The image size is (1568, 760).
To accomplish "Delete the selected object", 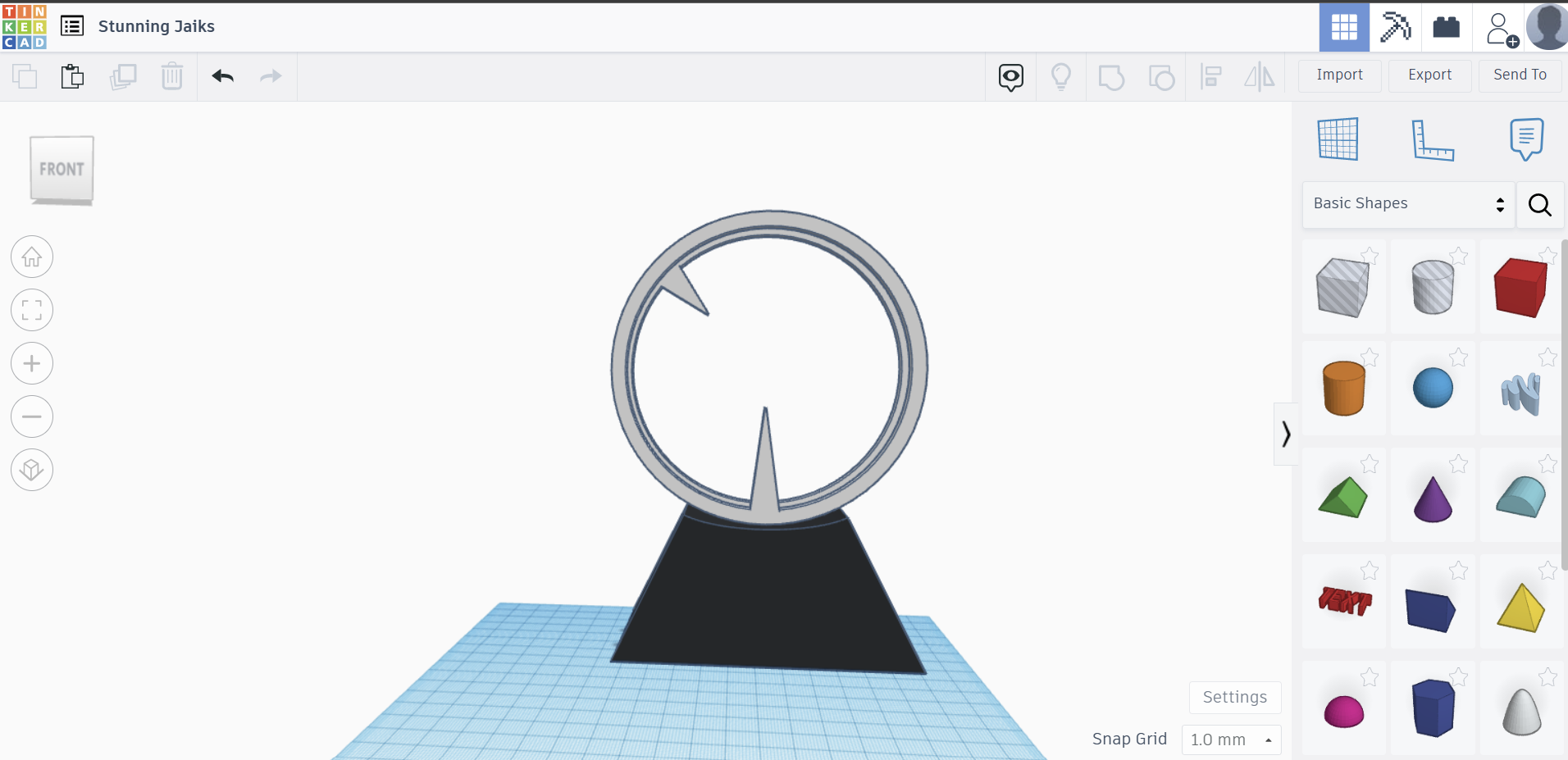I will (172, 76).
